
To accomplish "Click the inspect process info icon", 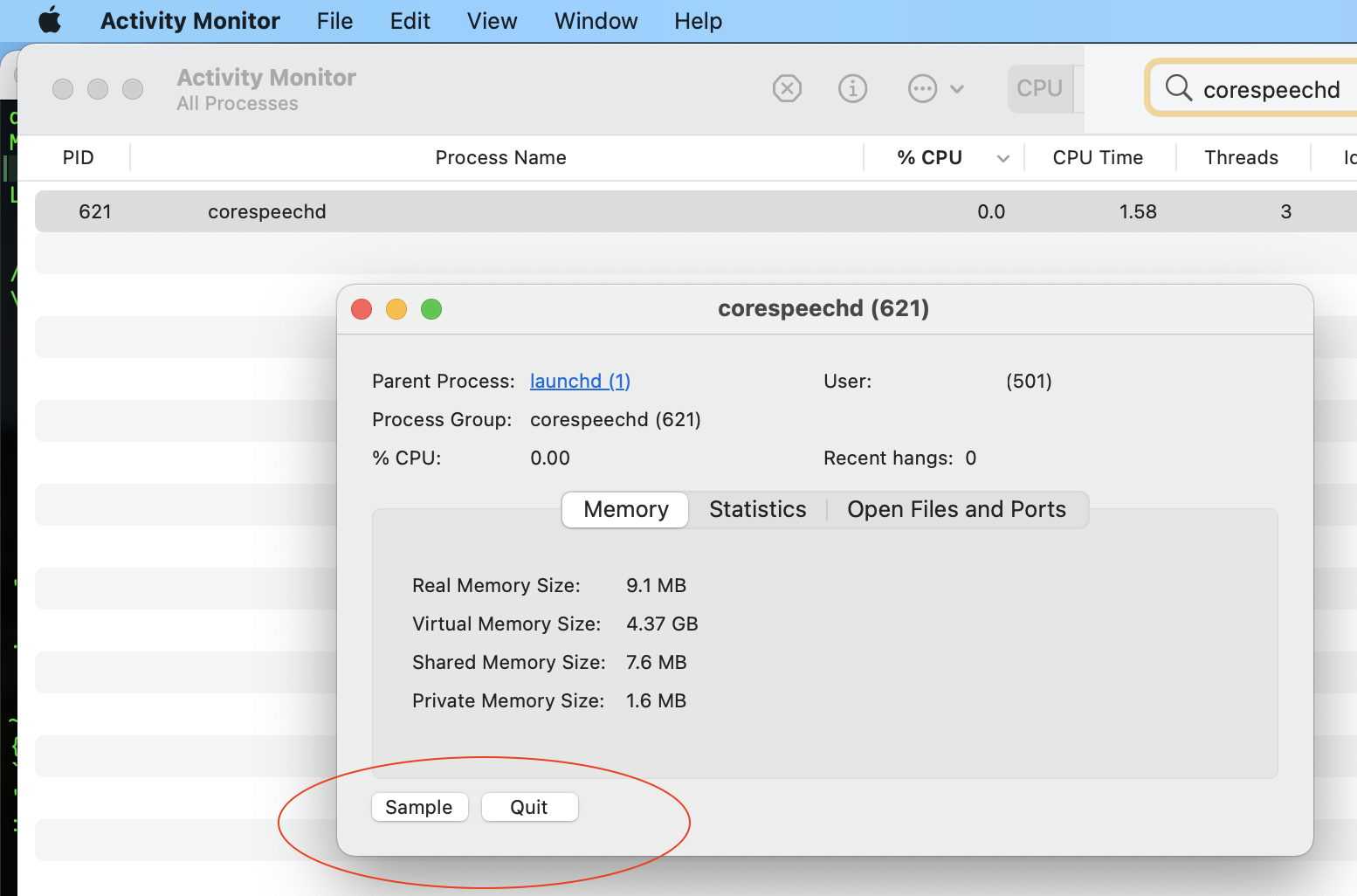I will tap(852, 88).
